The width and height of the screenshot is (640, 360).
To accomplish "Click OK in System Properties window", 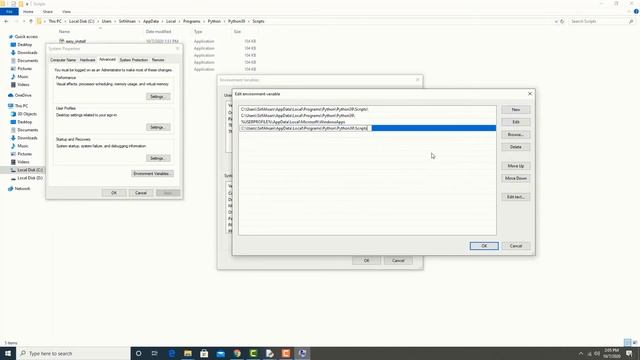I will pos(114,193).
